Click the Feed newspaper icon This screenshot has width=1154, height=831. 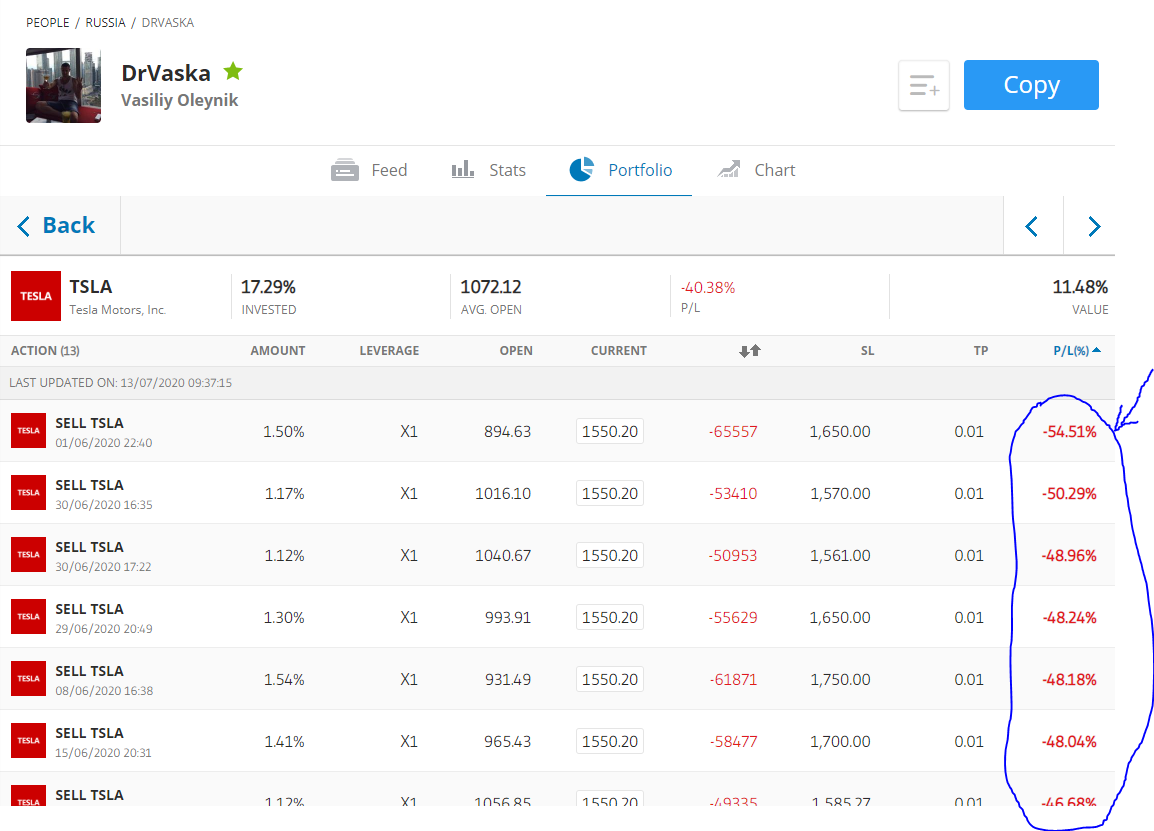344,170
